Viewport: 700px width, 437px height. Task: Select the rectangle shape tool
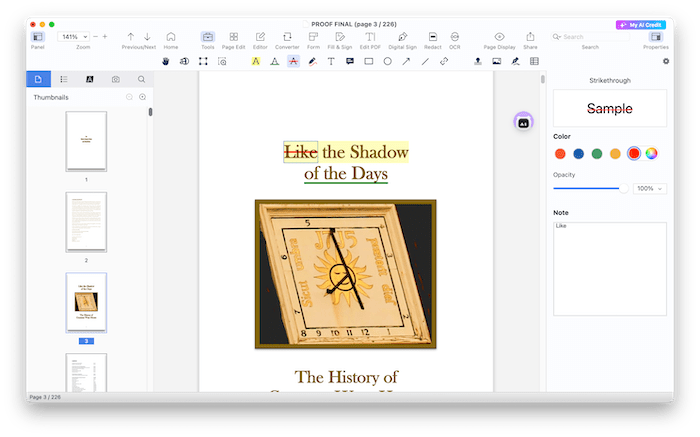tap(369, 62)
